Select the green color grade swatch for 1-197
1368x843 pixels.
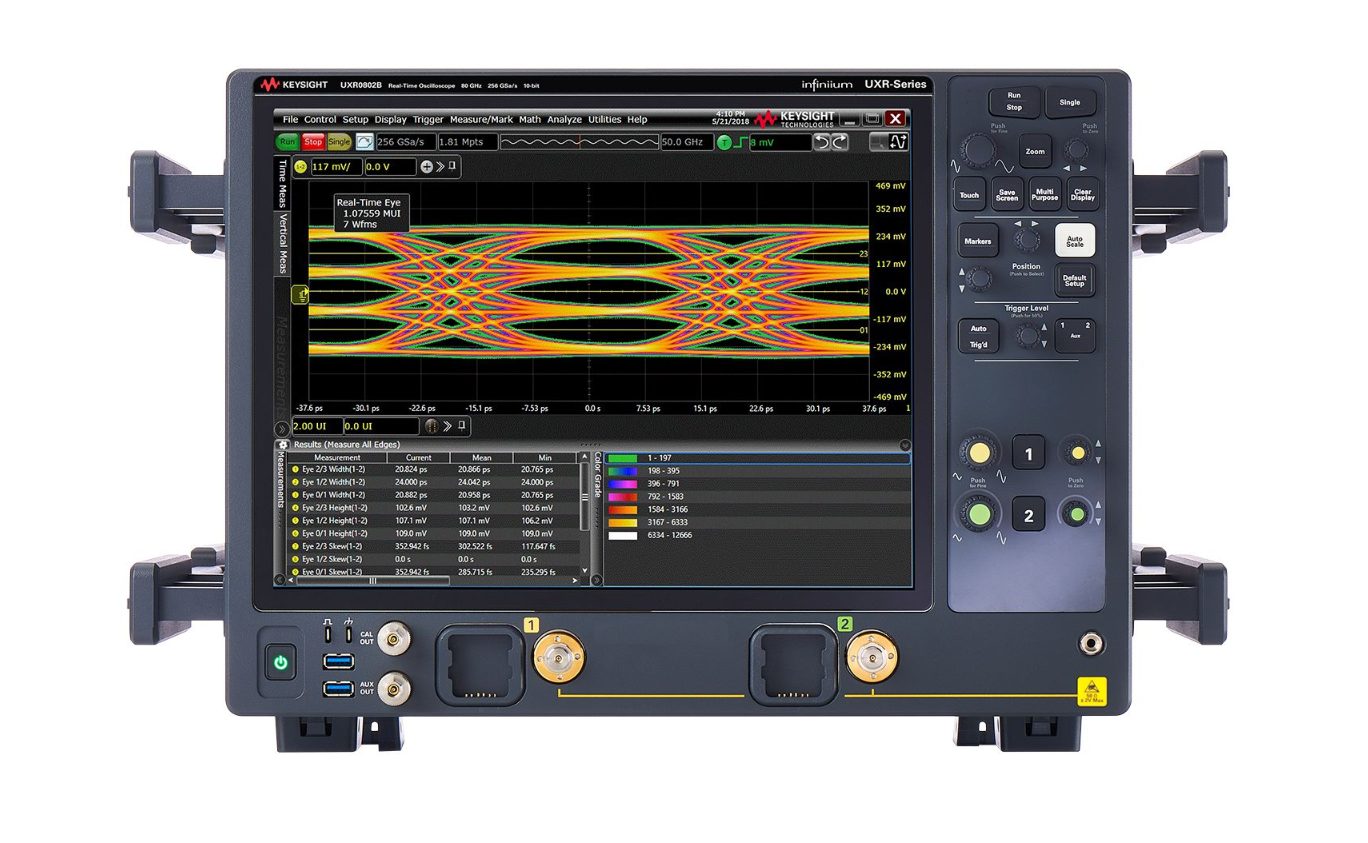(x=622, y=458)
